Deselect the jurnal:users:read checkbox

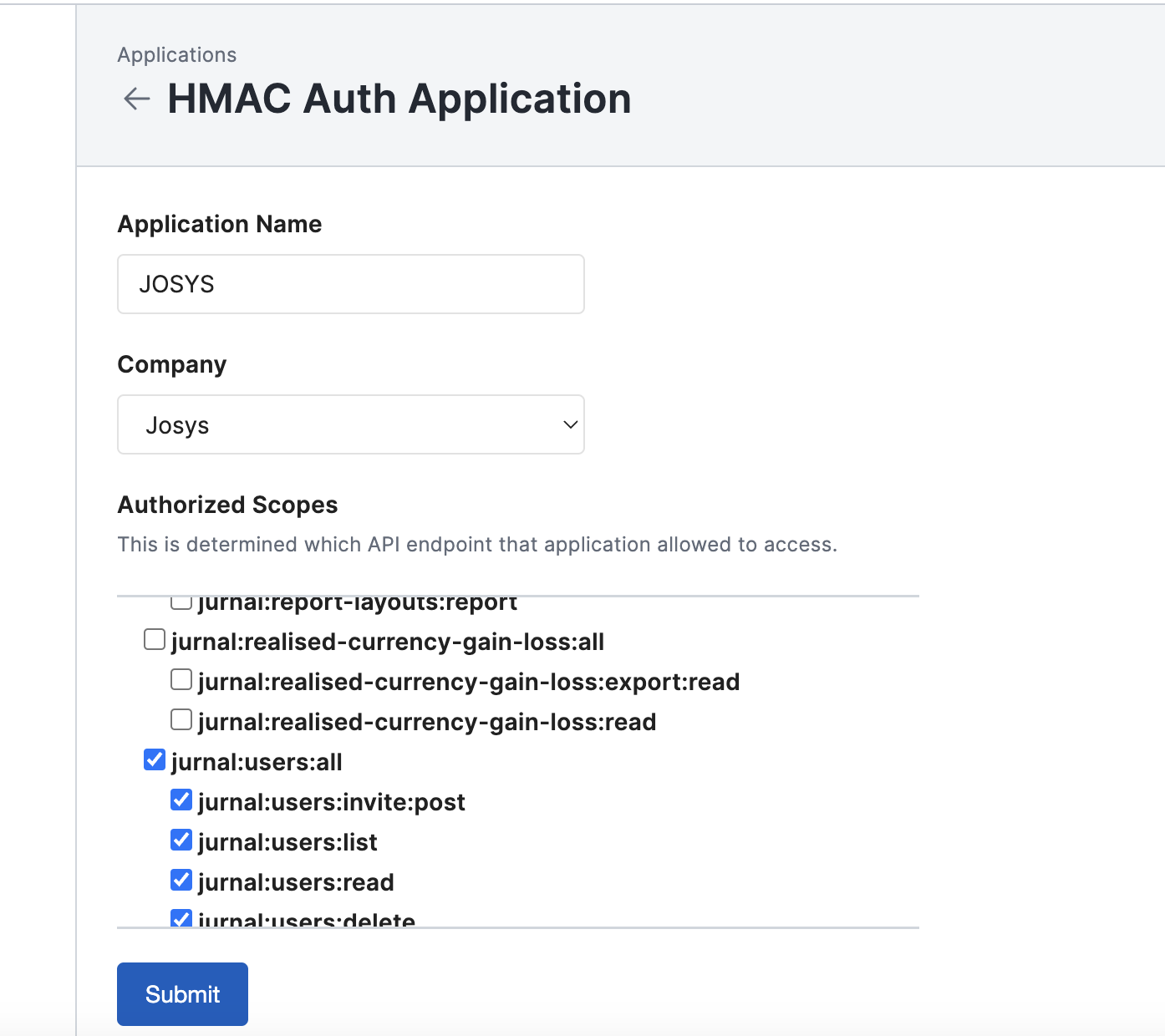[x=181, y=881]
